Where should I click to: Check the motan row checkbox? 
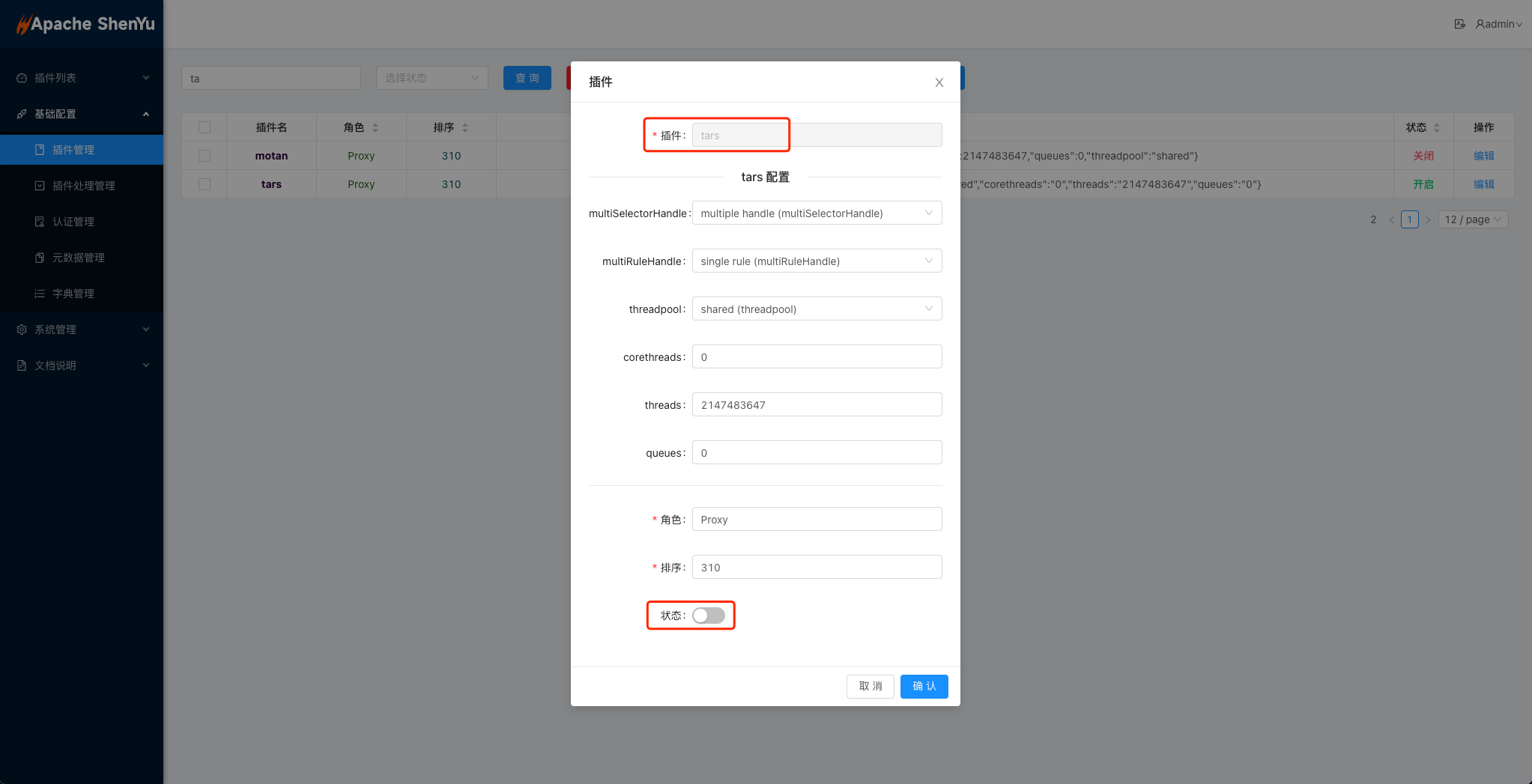tap(205, 156)
